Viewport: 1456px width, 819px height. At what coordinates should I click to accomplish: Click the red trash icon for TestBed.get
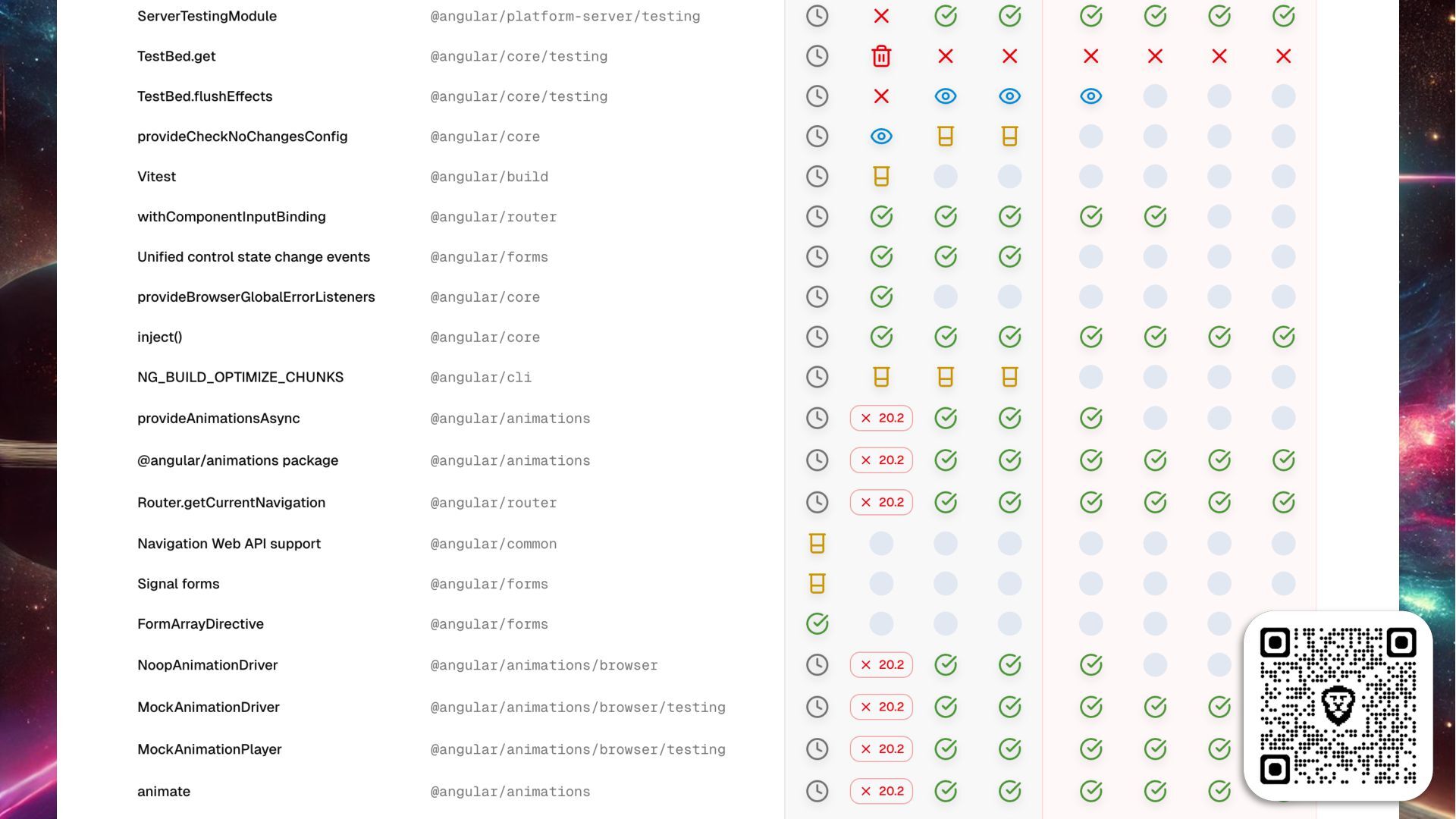click(x=881, y=56)
